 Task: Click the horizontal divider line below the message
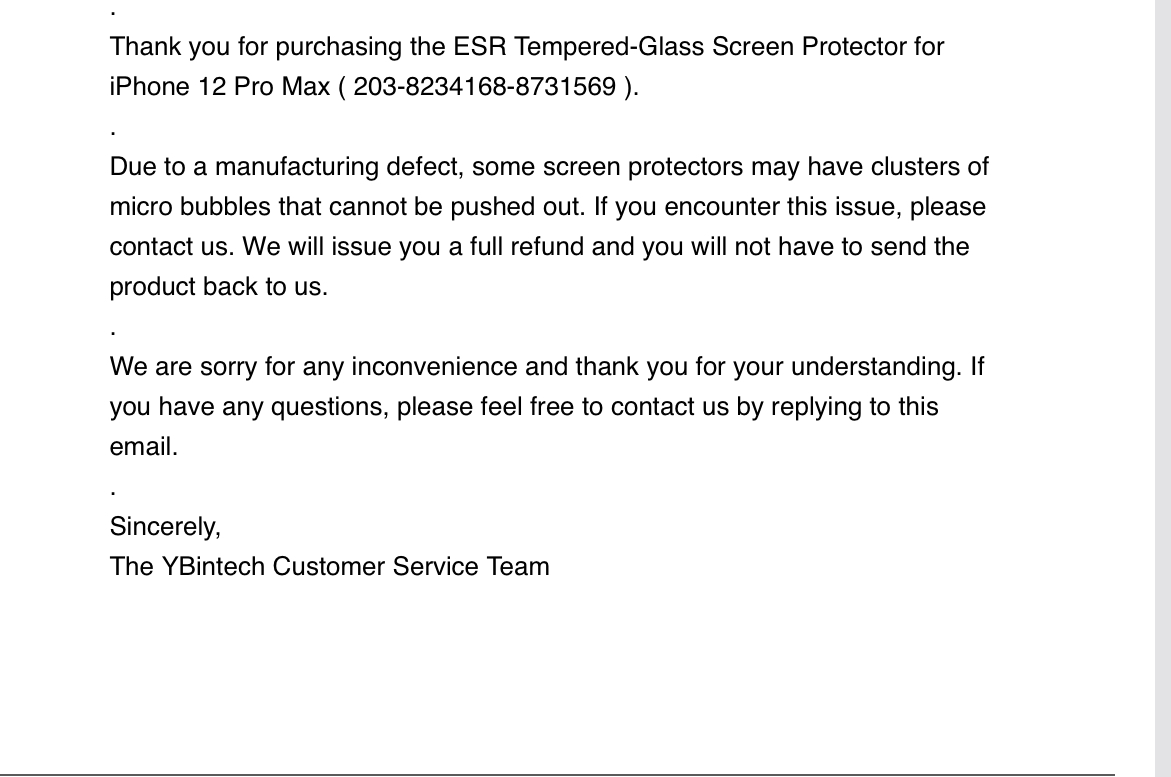[x=557, y=775]
